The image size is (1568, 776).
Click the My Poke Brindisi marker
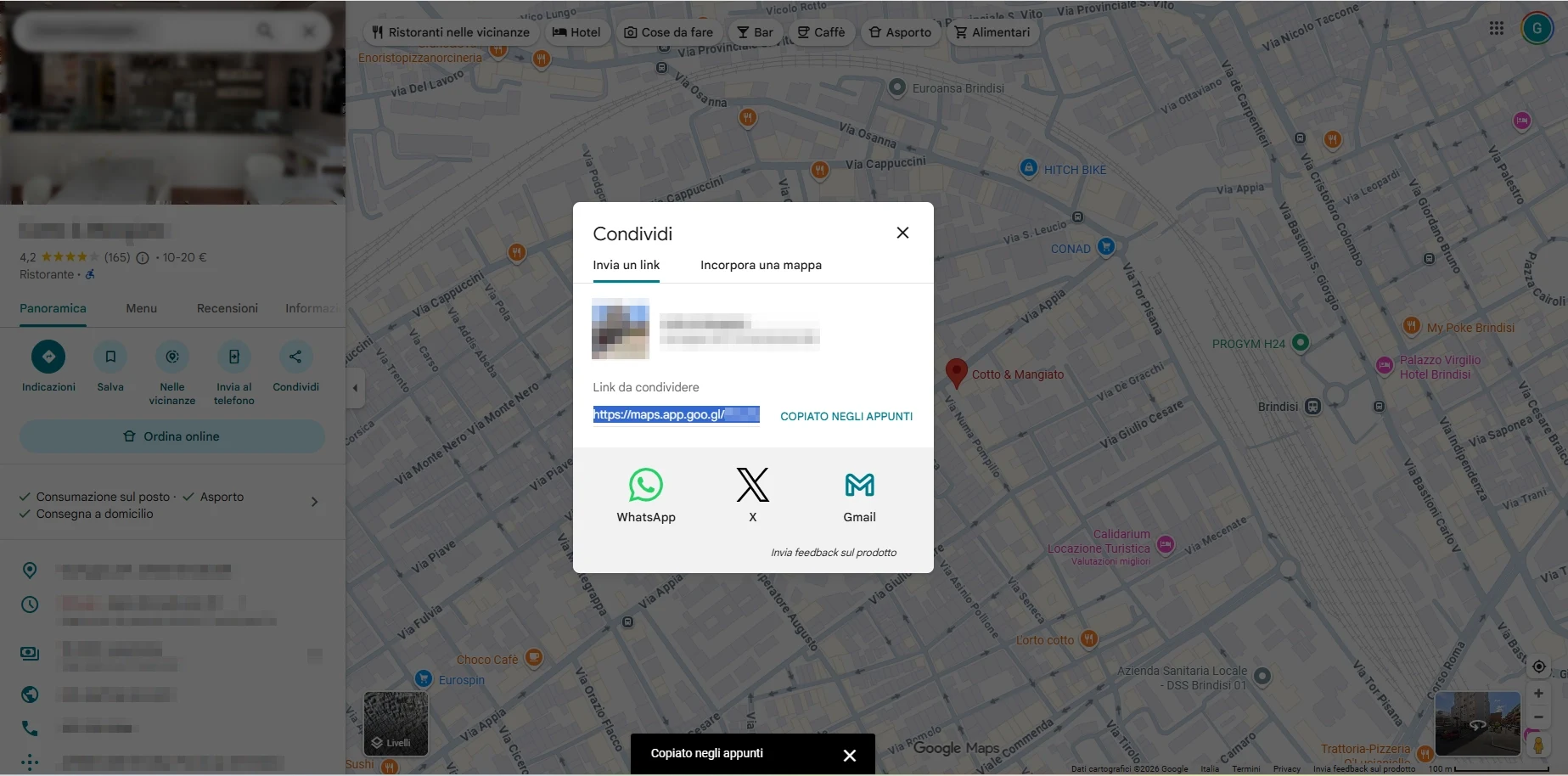tap(1411, 325)
